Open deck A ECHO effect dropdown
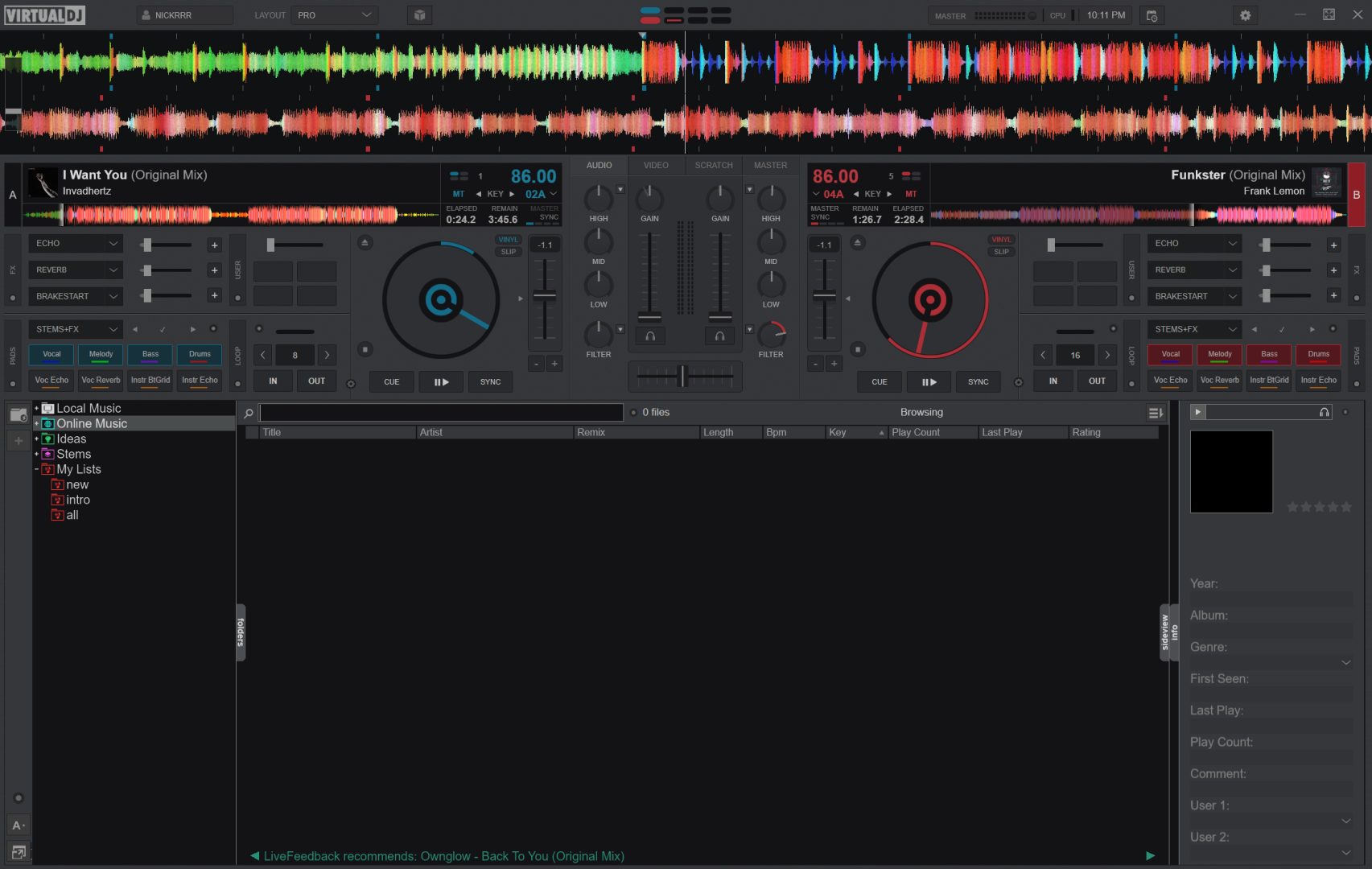Image resolution: width=1372 pixels, height=869 pixels. (76, 243)
